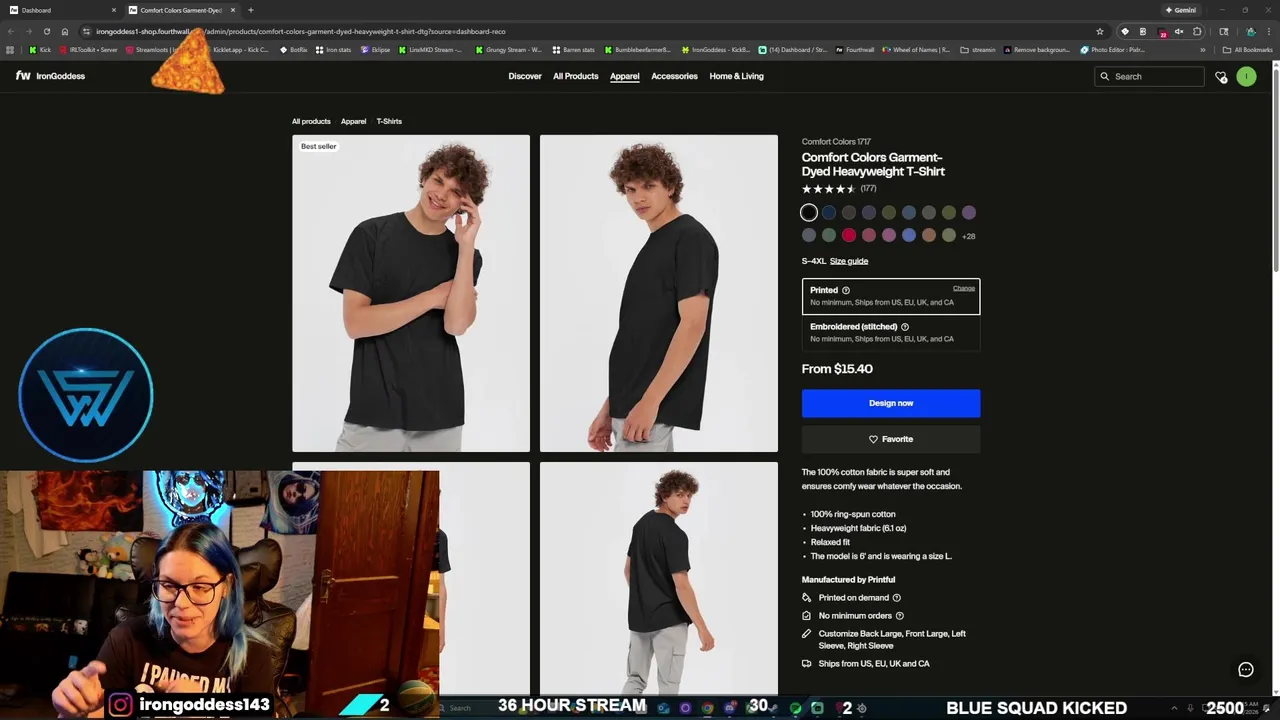Screen dimensions: 1280x720
Task: Go to All products breadcrumb
Action: pos(311,122)
